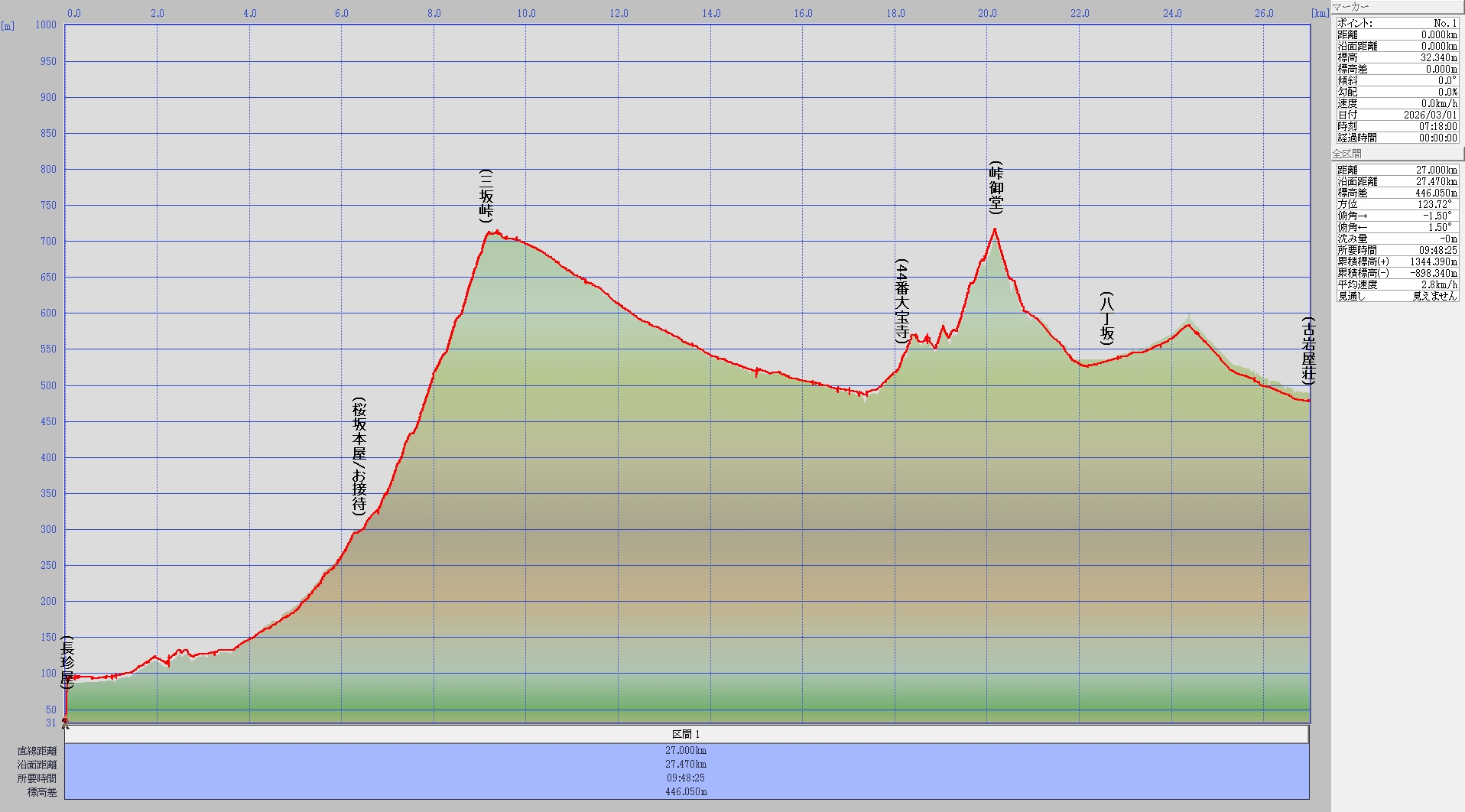The image size is (1465, 812).
Task: Click the 44番大宝寺 waypoint label
Action: click(902, 300)
